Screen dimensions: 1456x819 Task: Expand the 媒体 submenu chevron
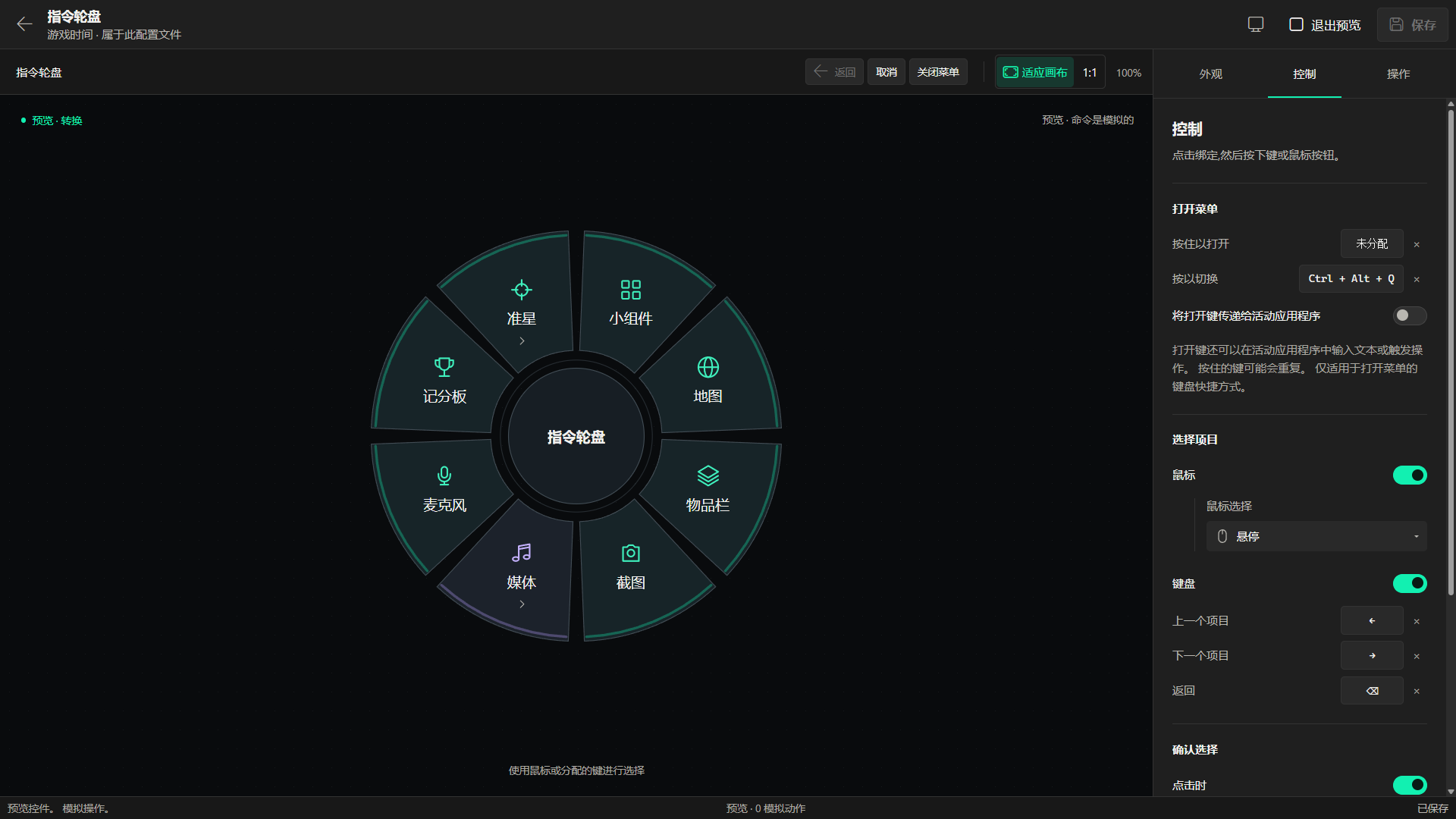(522, 604)
